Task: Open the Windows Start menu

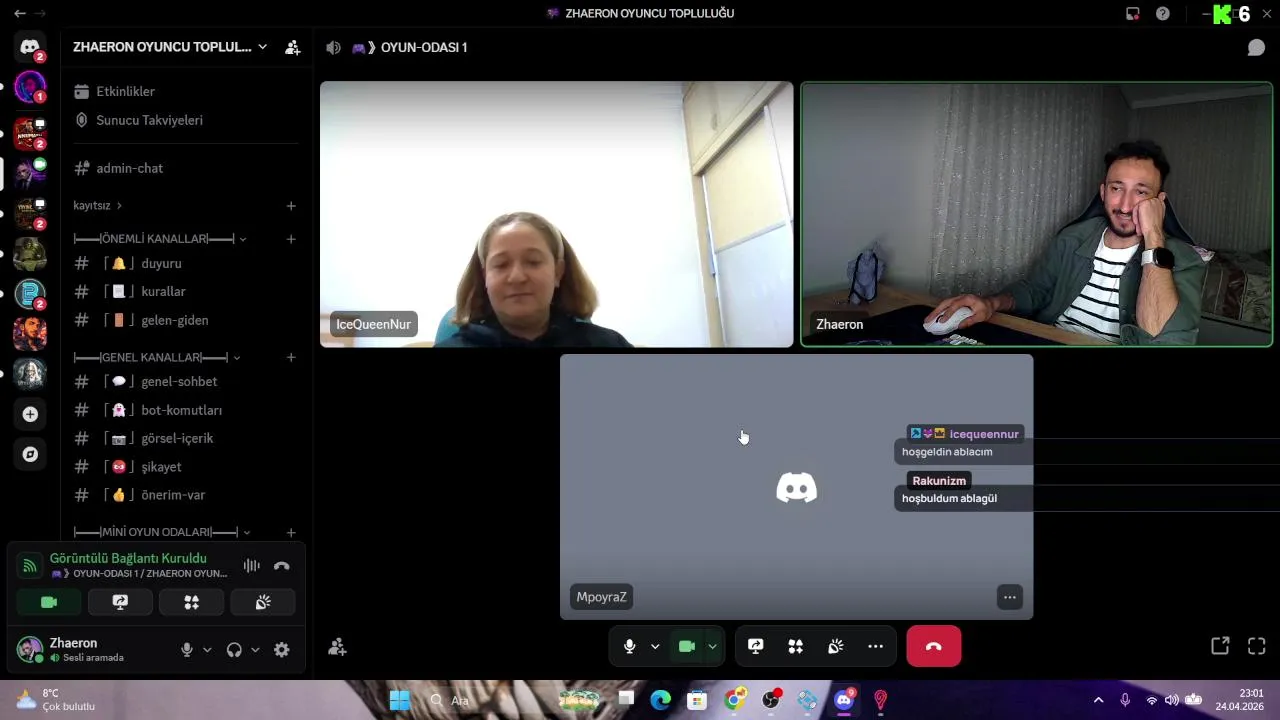Action: (400, 700)
